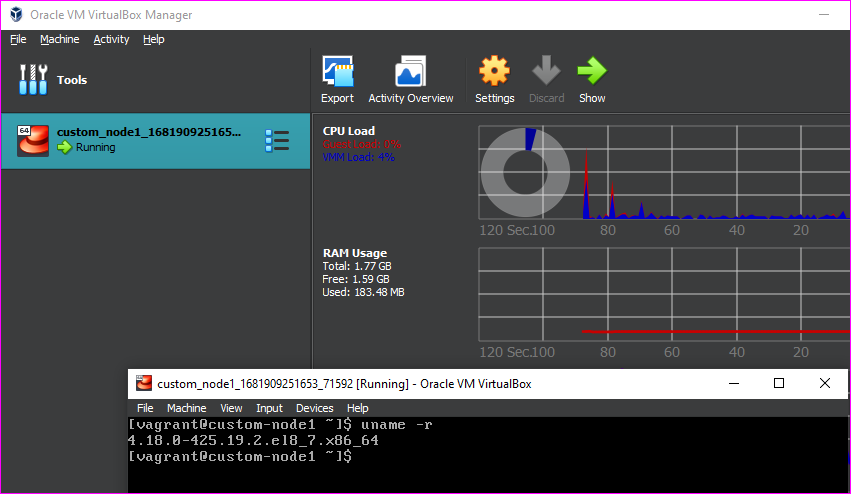Open the Help menu in VirtualBox Manager

pyautogui.click(x=154, y=39)
